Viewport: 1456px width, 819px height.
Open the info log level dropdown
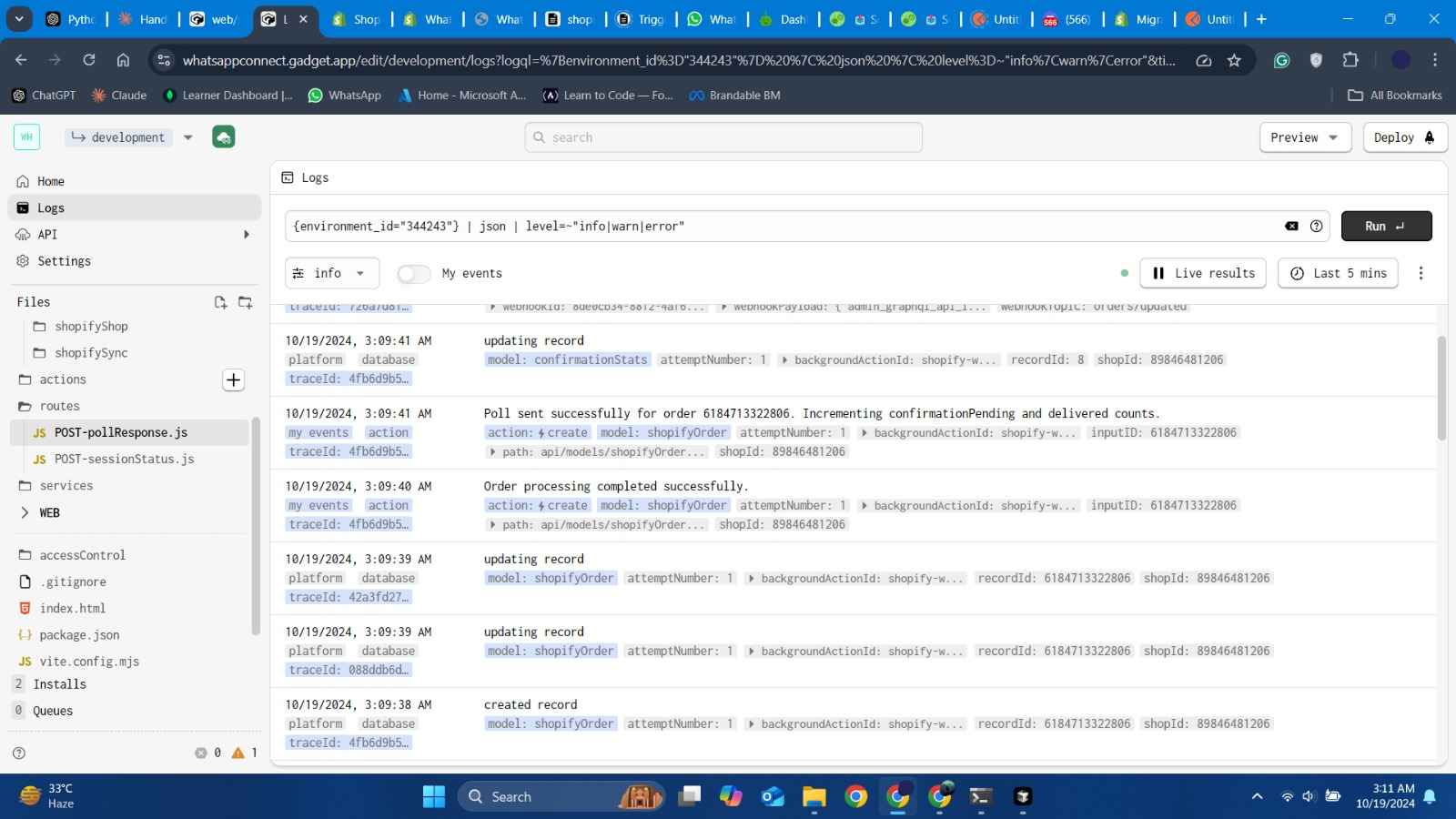pos(331,273)
